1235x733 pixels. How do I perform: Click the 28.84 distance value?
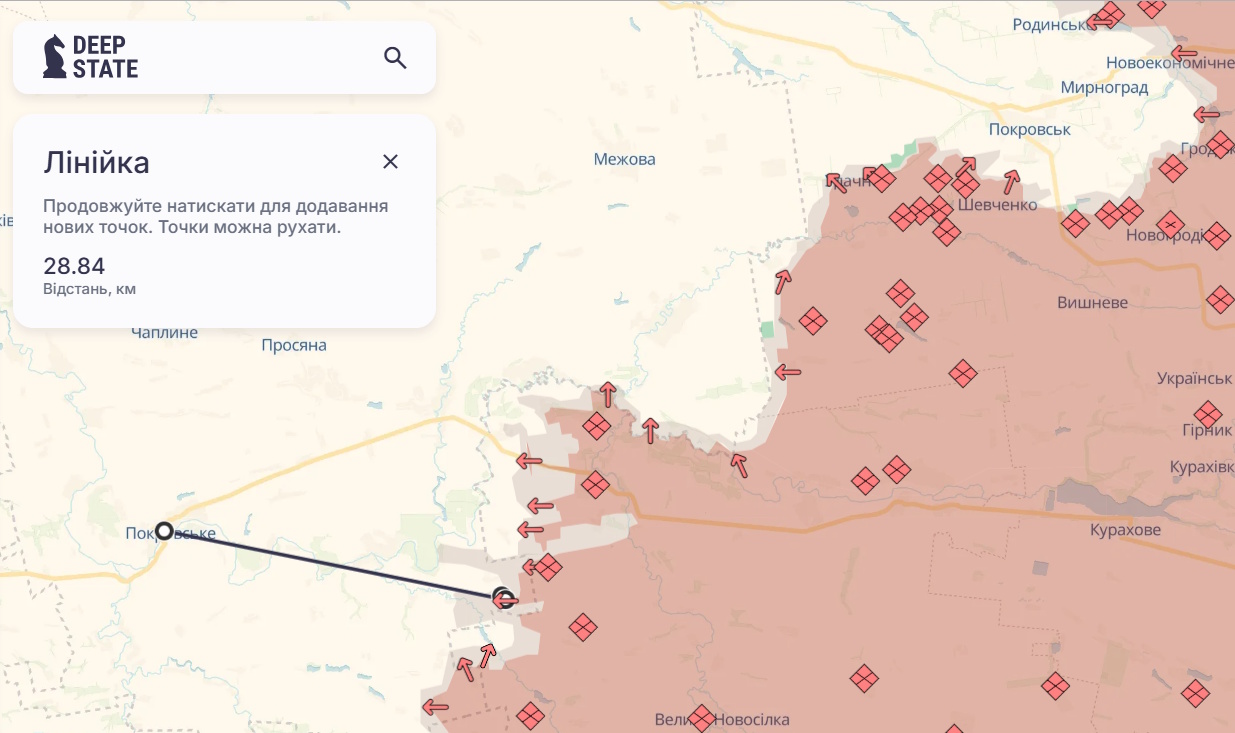coord(74,266)
